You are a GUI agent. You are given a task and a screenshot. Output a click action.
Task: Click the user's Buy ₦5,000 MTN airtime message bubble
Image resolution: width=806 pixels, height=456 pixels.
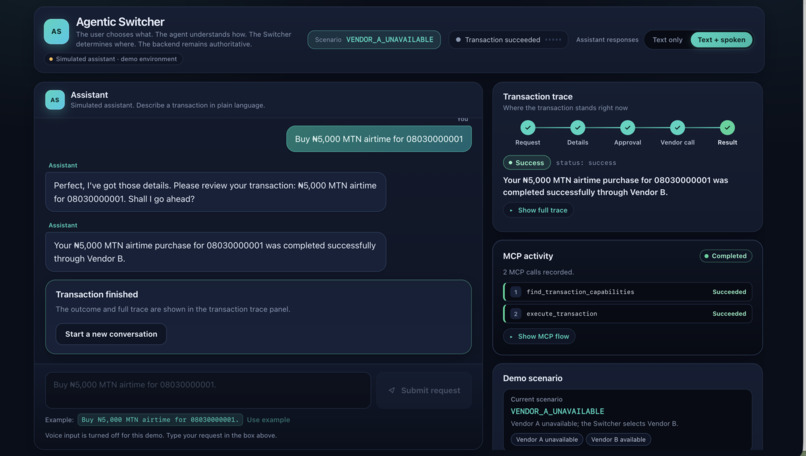(379, 139)
